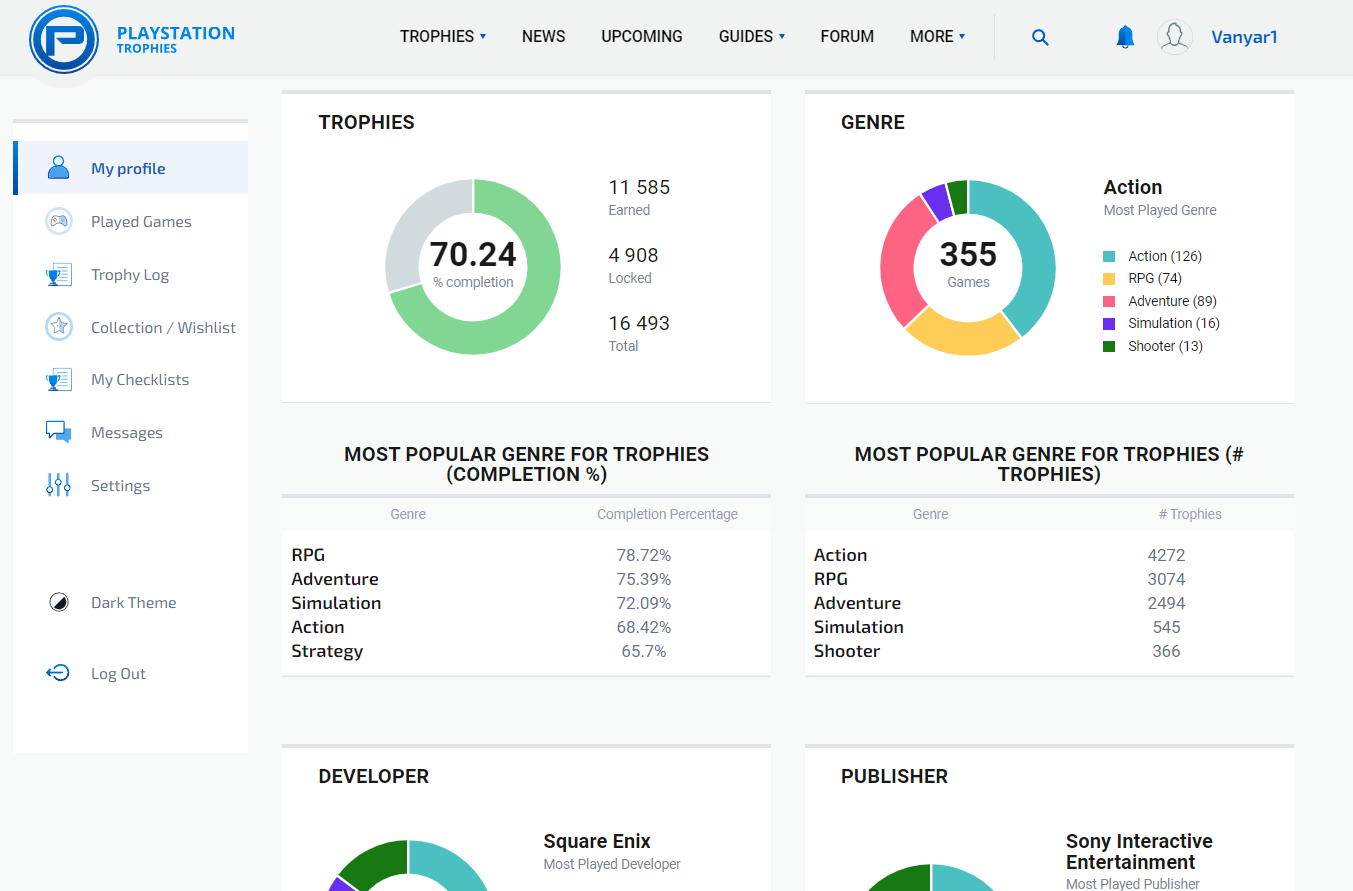This screenshot has height=891, width=1353.
Task: Open the Vanyar1 username link
Action: pos(1244,38)
